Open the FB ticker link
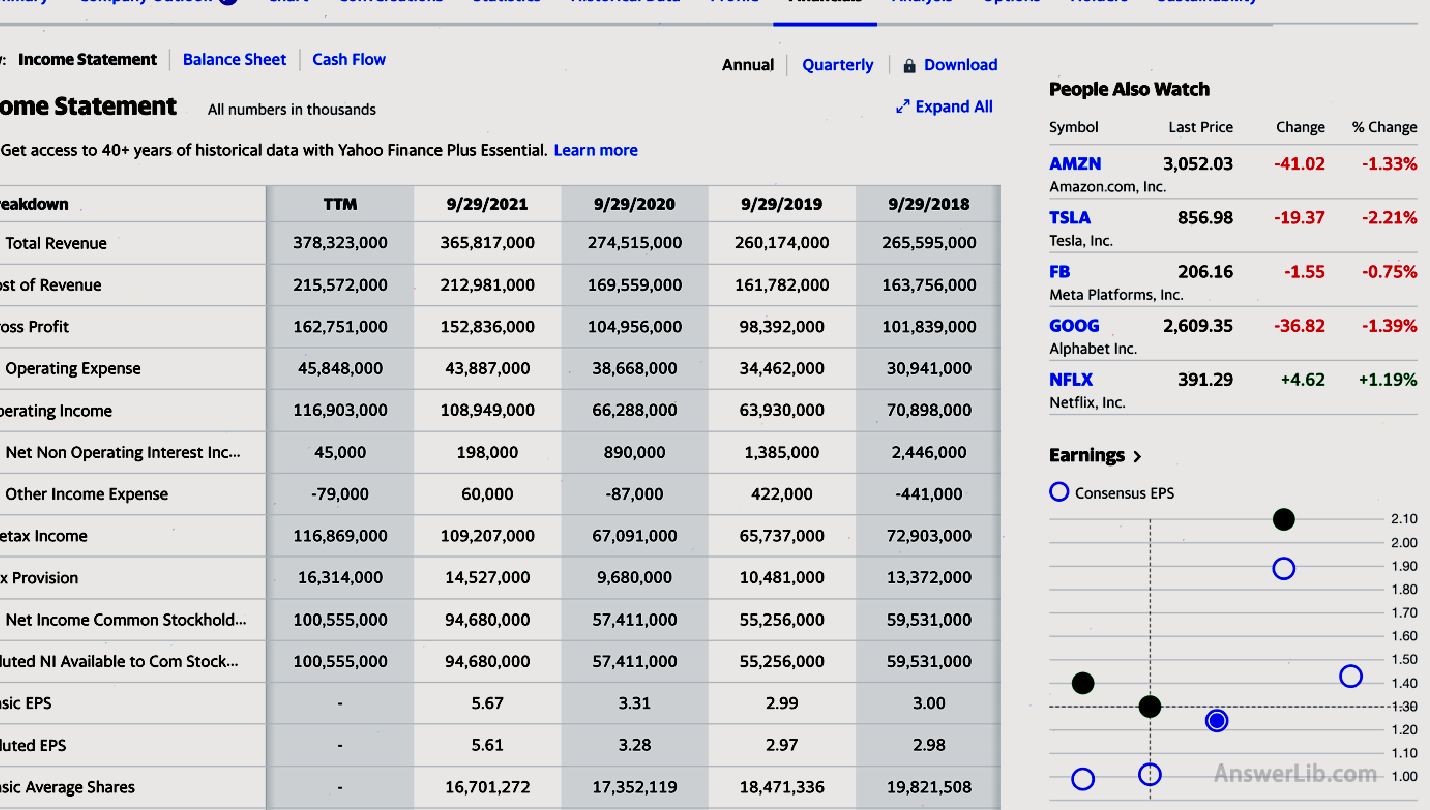Viewport: 1430px width, 810px height. (1059, 272)
